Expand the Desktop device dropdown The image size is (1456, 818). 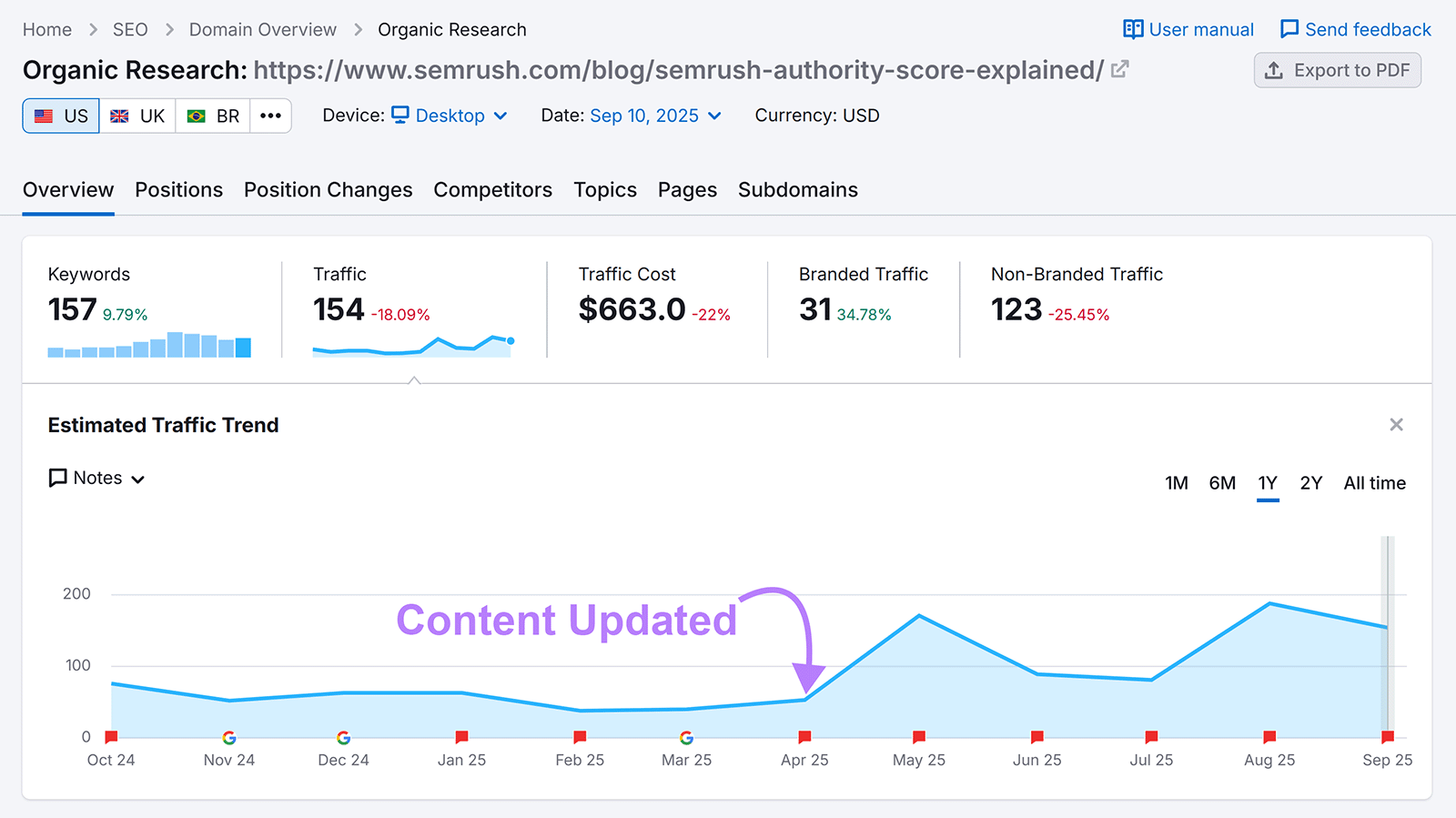click(450, 116)
